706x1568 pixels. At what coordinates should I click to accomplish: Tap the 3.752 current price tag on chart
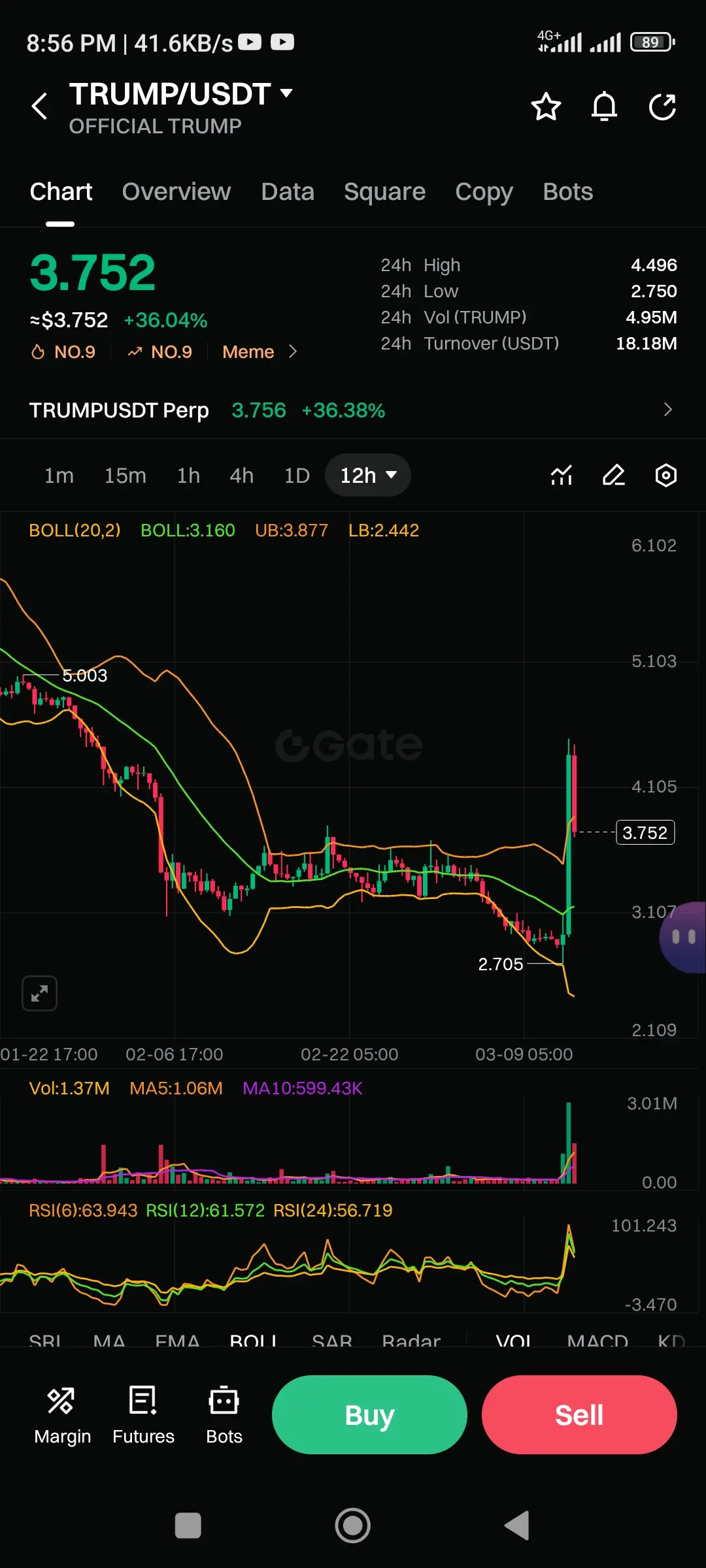pyautogui.click(x=645, y=832)
